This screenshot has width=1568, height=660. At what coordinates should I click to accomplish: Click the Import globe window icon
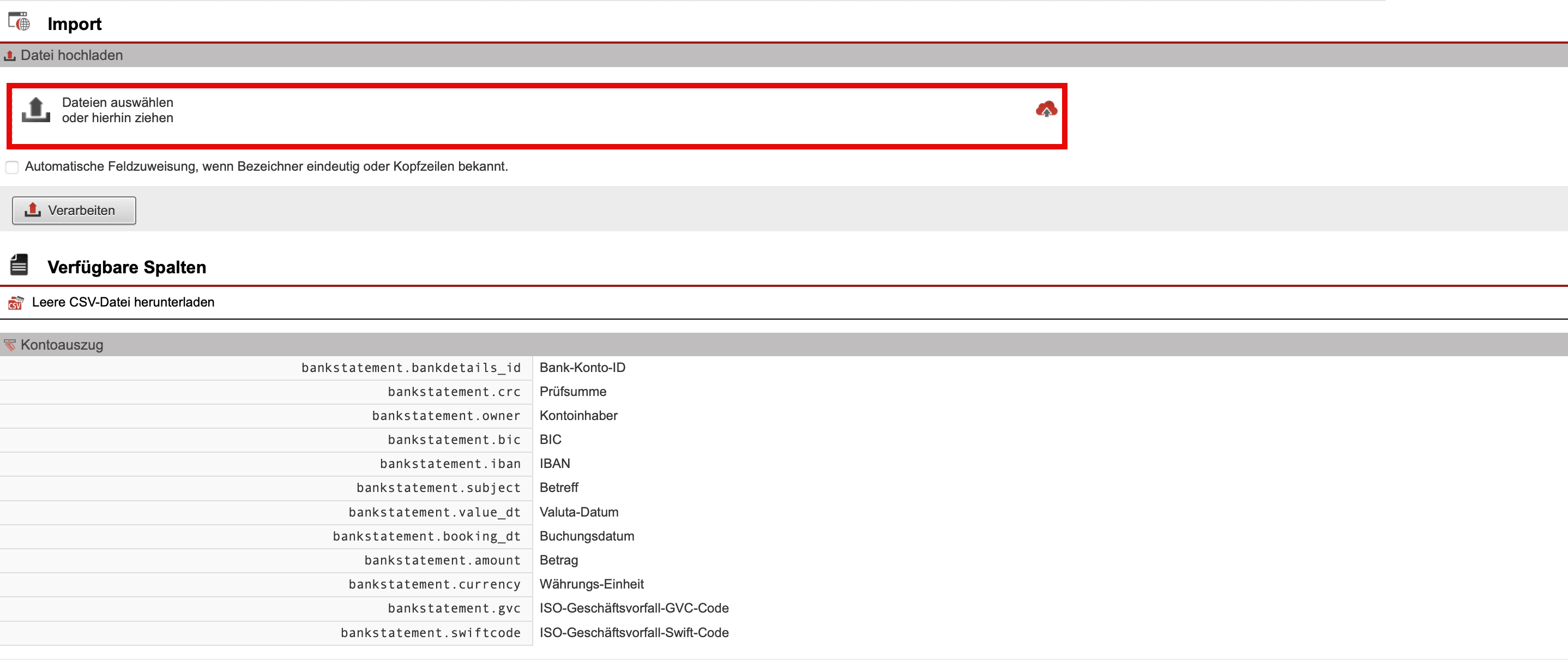[19, 22]
